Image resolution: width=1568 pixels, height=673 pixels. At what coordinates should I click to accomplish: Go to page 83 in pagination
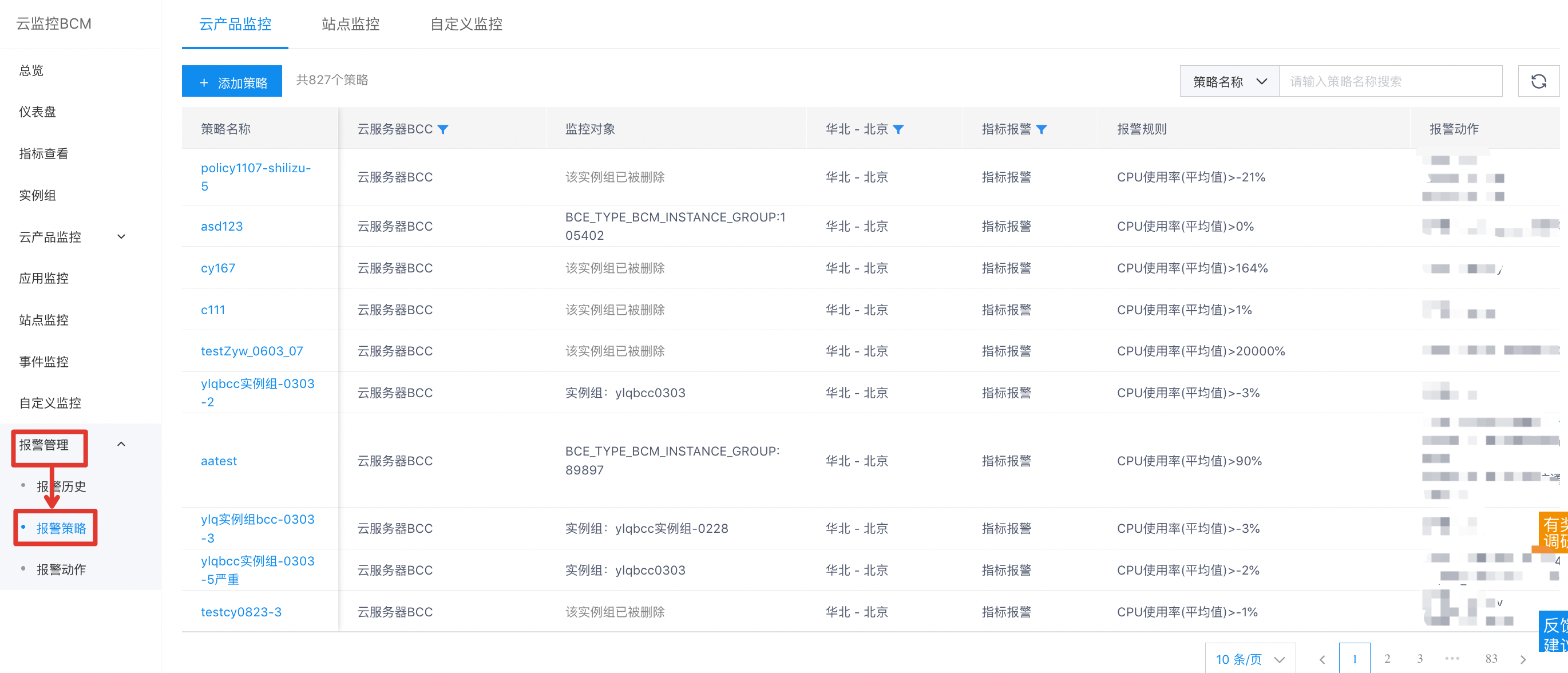click(x=1491, y=659)
